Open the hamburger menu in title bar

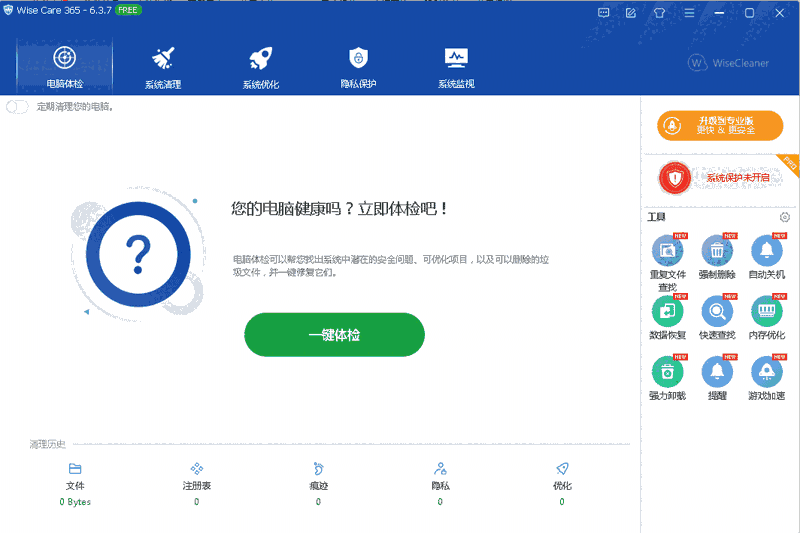coord(689,13)
